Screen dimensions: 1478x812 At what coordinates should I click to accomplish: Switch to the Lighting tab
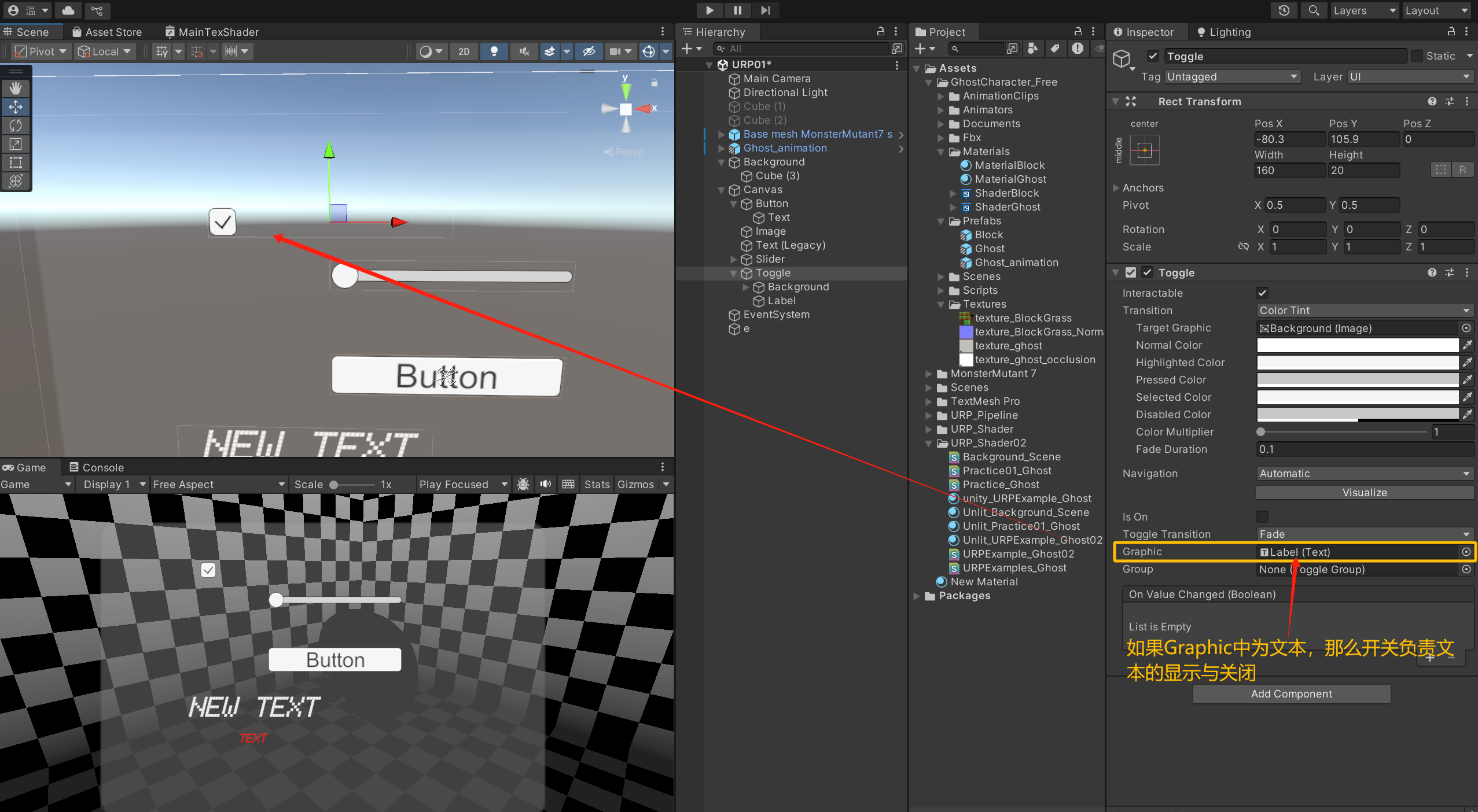[1224, 32]
